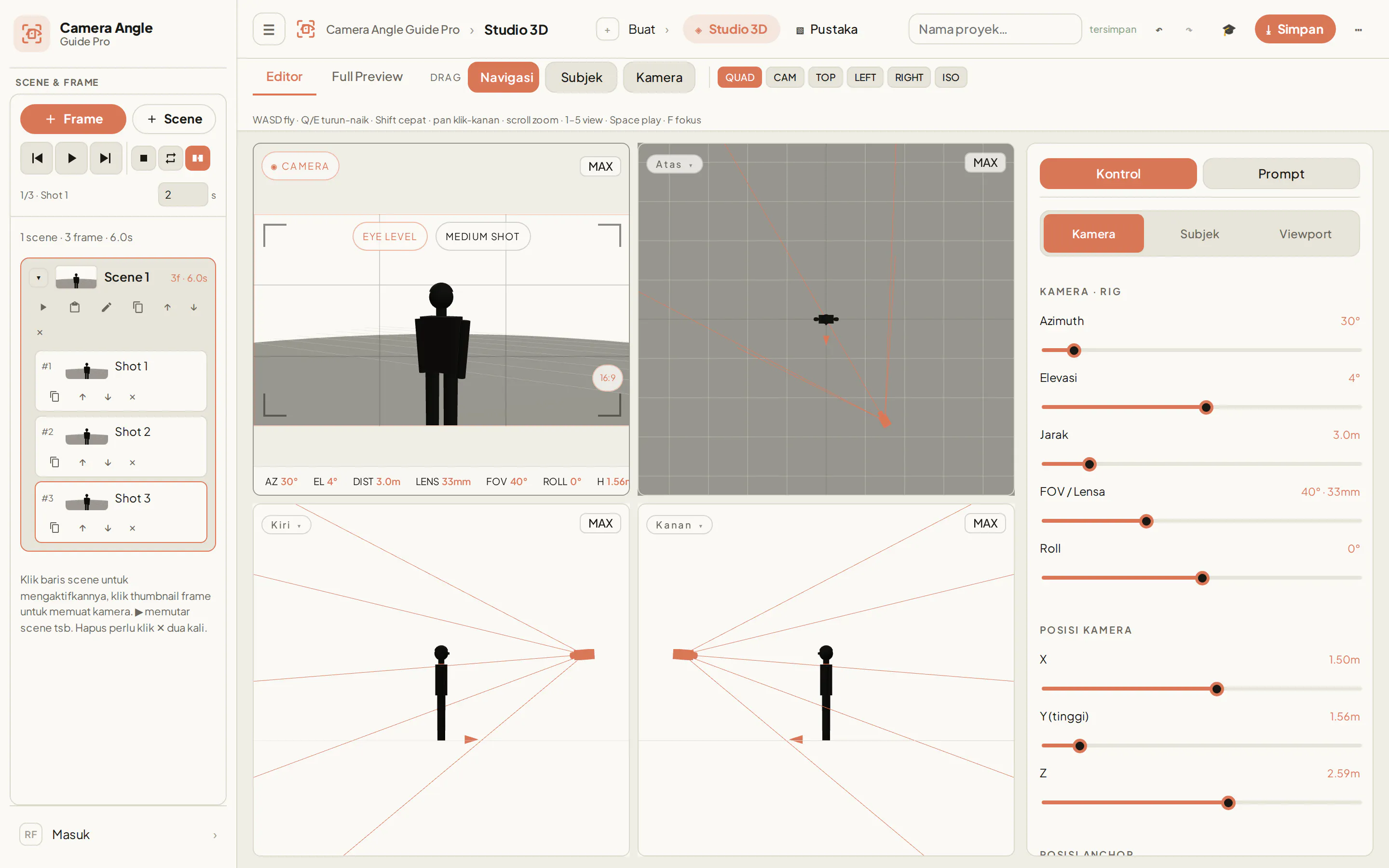Delete Shot 2

click(133, 462)
